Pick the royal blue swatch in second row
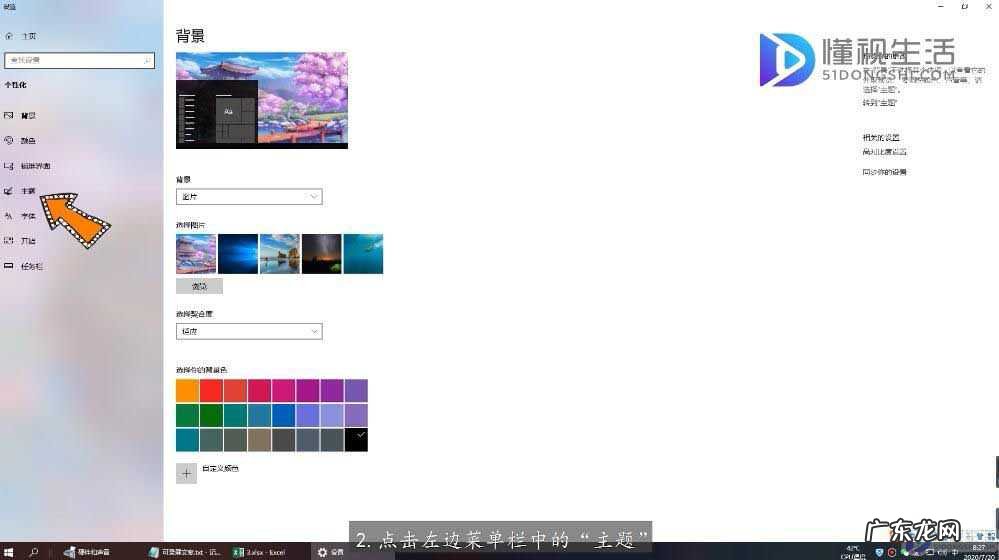Image resolution: width=999 pixels, height=560 pixels. [x=284, y=415]
